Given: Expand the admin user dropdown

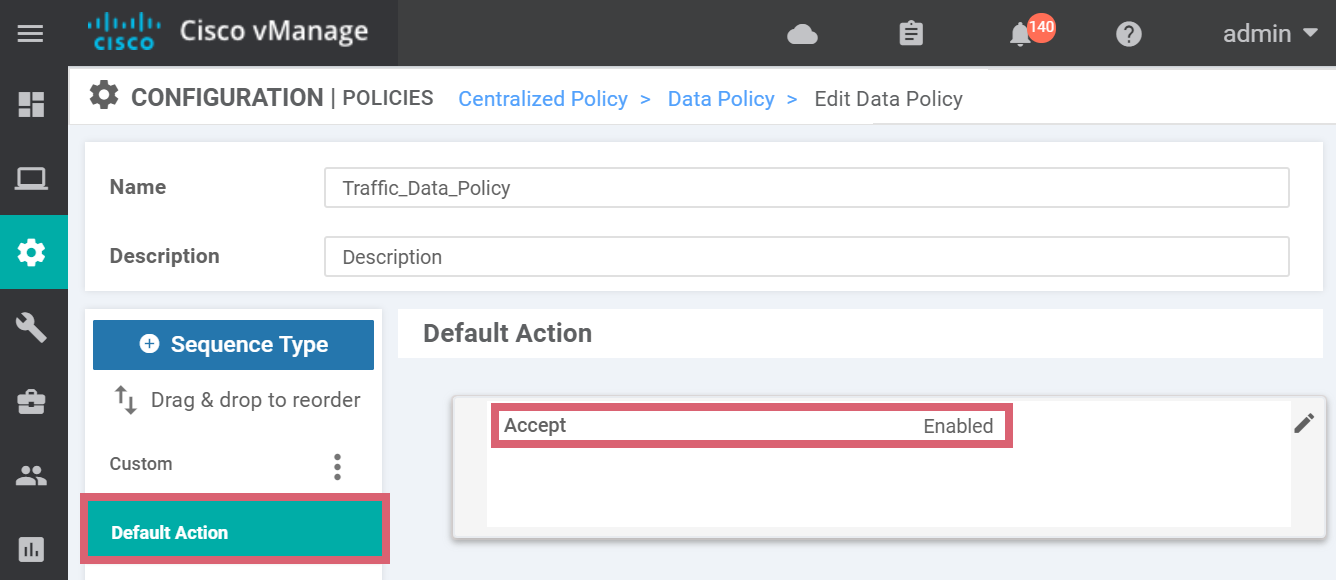Looking at the screenshot, I should click(x=1270, y=34).
